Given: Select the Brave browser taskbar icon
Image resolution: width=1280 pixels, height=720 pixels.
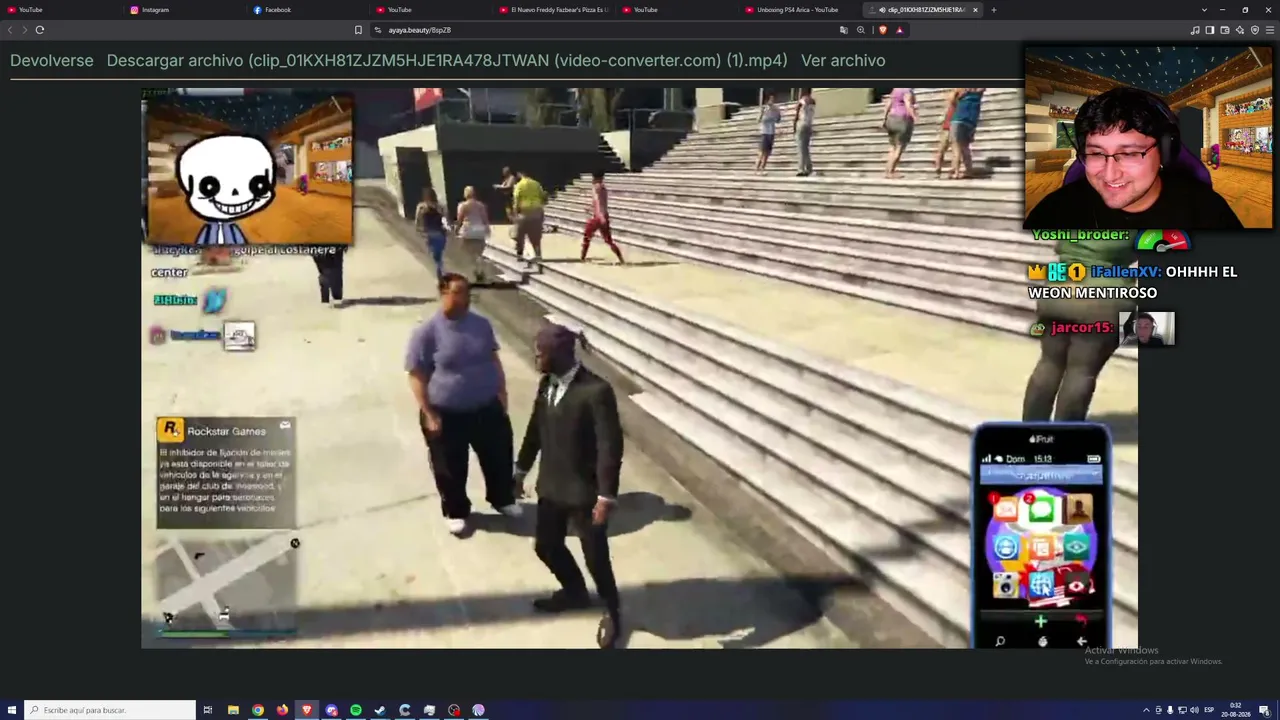Looking at the screenshot, I should click(307, 710).
